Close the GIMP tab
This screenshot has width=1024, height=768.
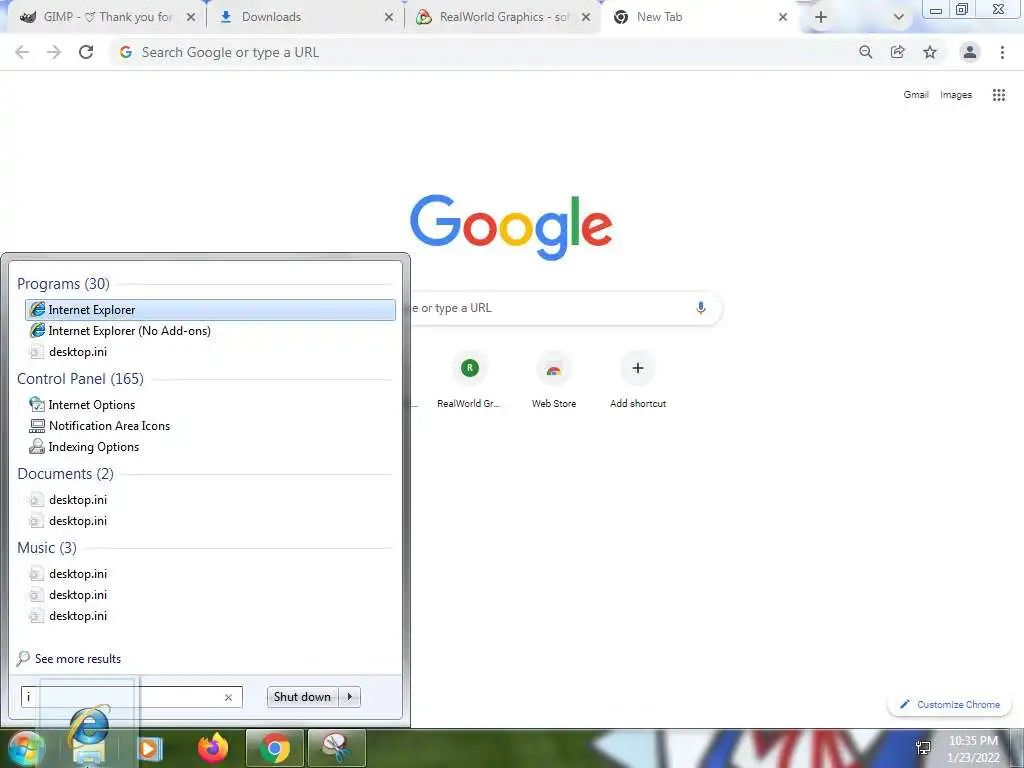[191, 17]
